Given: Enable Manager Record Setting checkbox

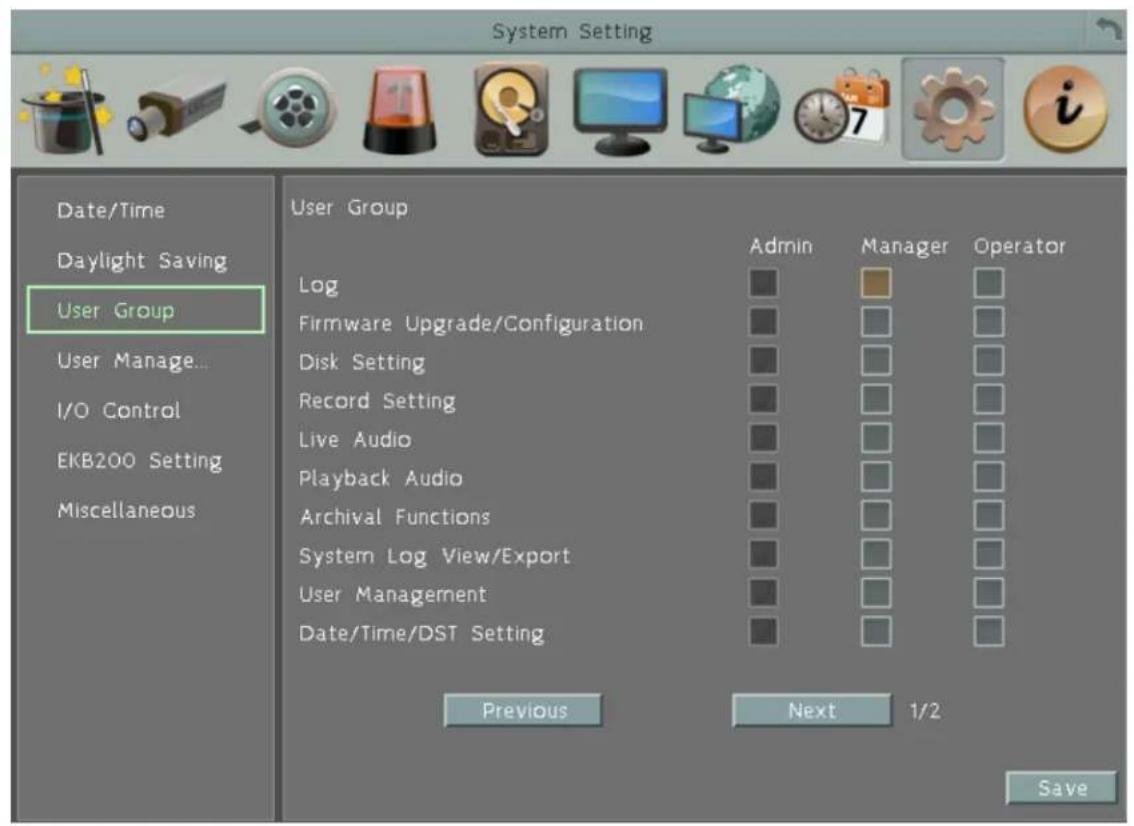Looking at the screenshot, I should (x=876, y=399).
